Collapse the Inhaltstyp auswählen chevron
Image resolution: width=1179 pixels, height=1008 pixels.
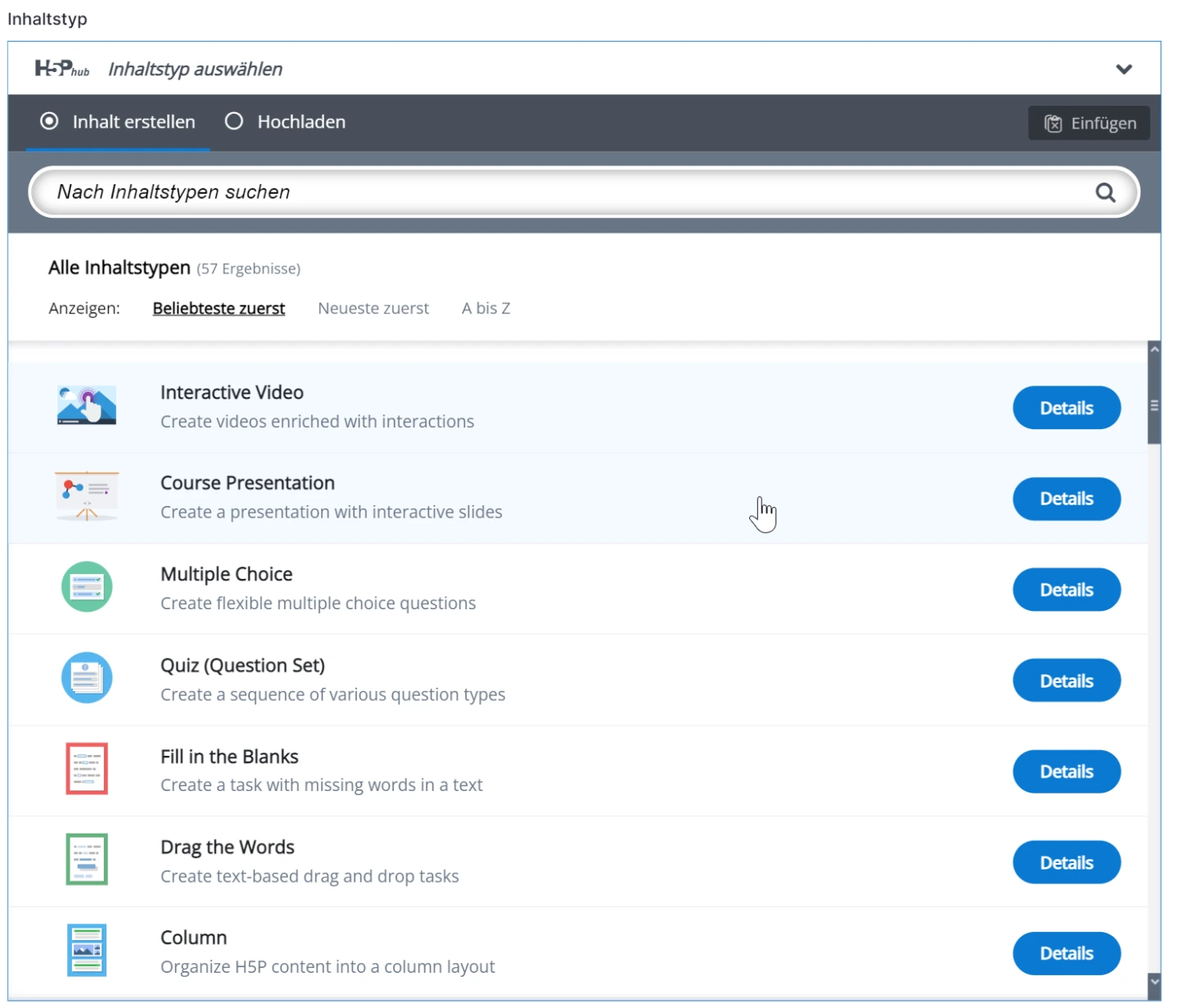(1124, 70)
